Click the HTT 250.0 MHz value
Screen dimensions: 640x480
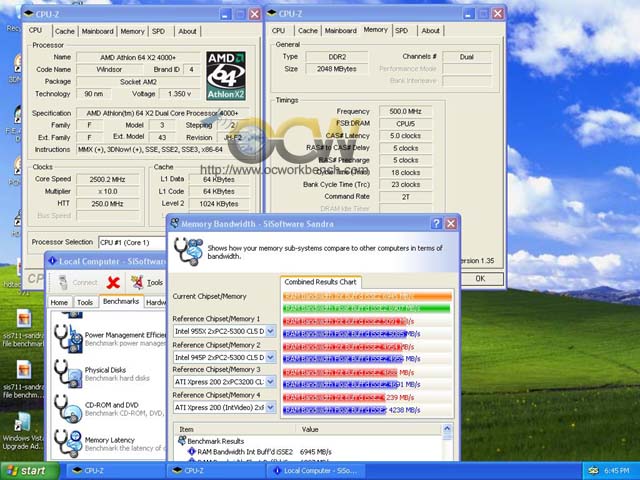pos(107,204)
